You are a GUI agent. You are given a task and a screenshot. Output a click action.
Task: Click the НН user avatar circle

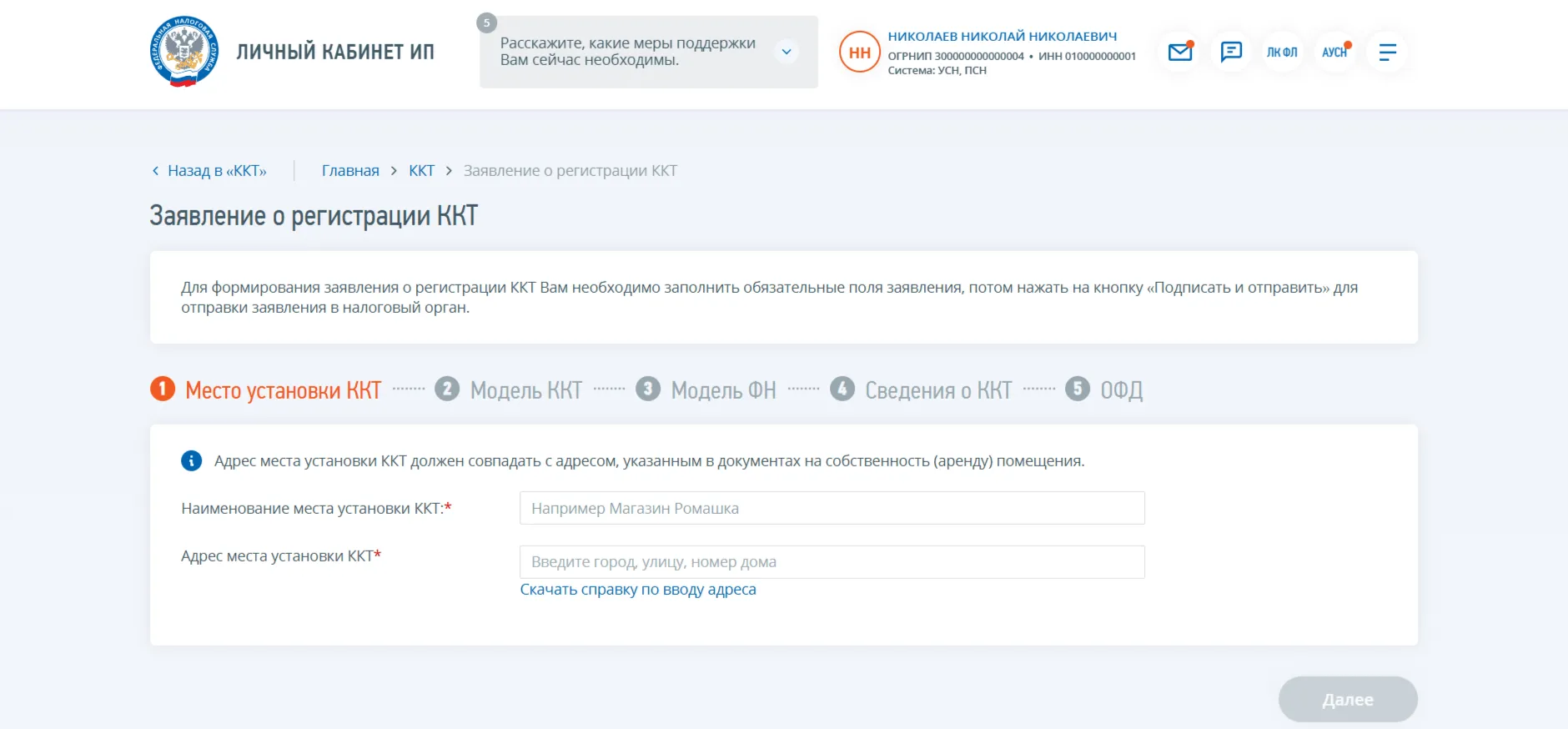click(x=859, y=53)
